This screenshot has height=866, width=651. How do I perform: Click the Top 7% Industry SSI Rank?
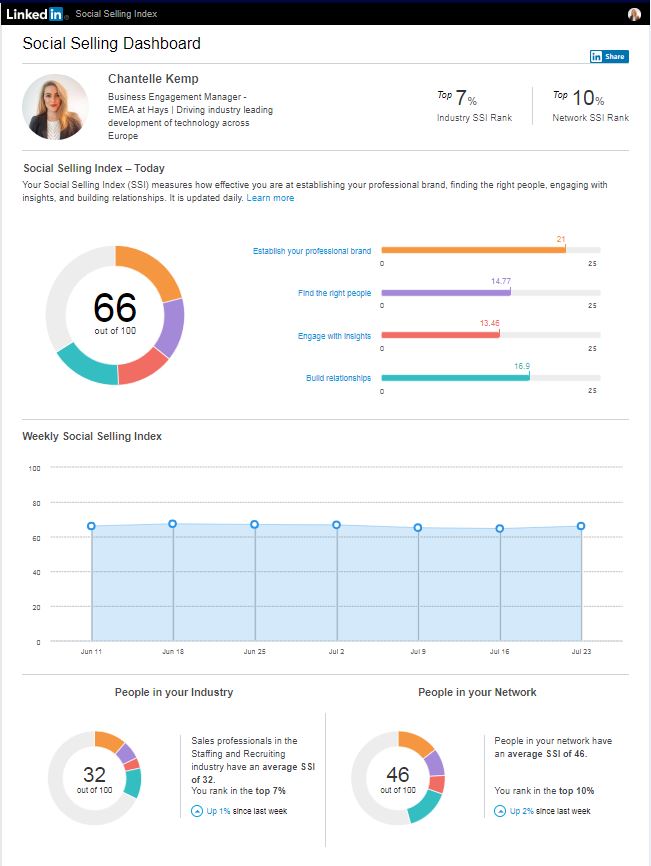pyautogui.click(x=474, y=105)
